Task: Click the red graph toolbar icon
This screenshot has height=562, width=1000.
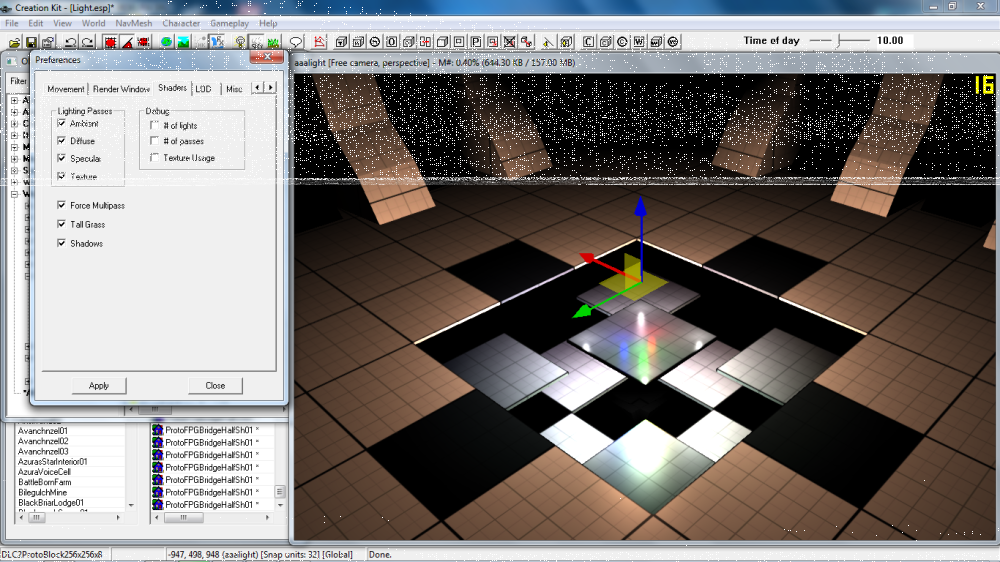Action: (x=319, y=42)
